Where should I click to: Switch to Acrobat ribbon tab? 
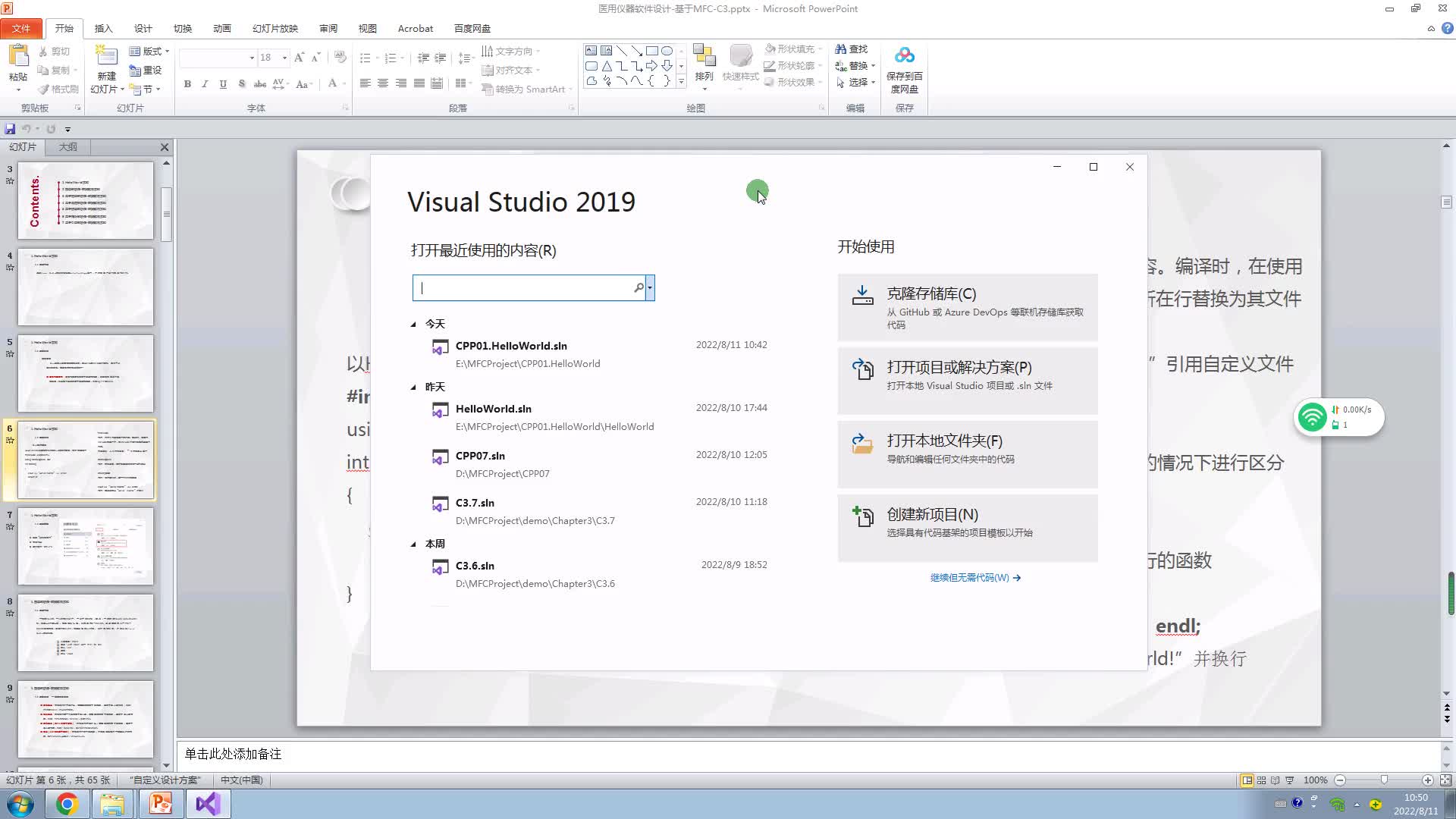(x=415, y=28)
